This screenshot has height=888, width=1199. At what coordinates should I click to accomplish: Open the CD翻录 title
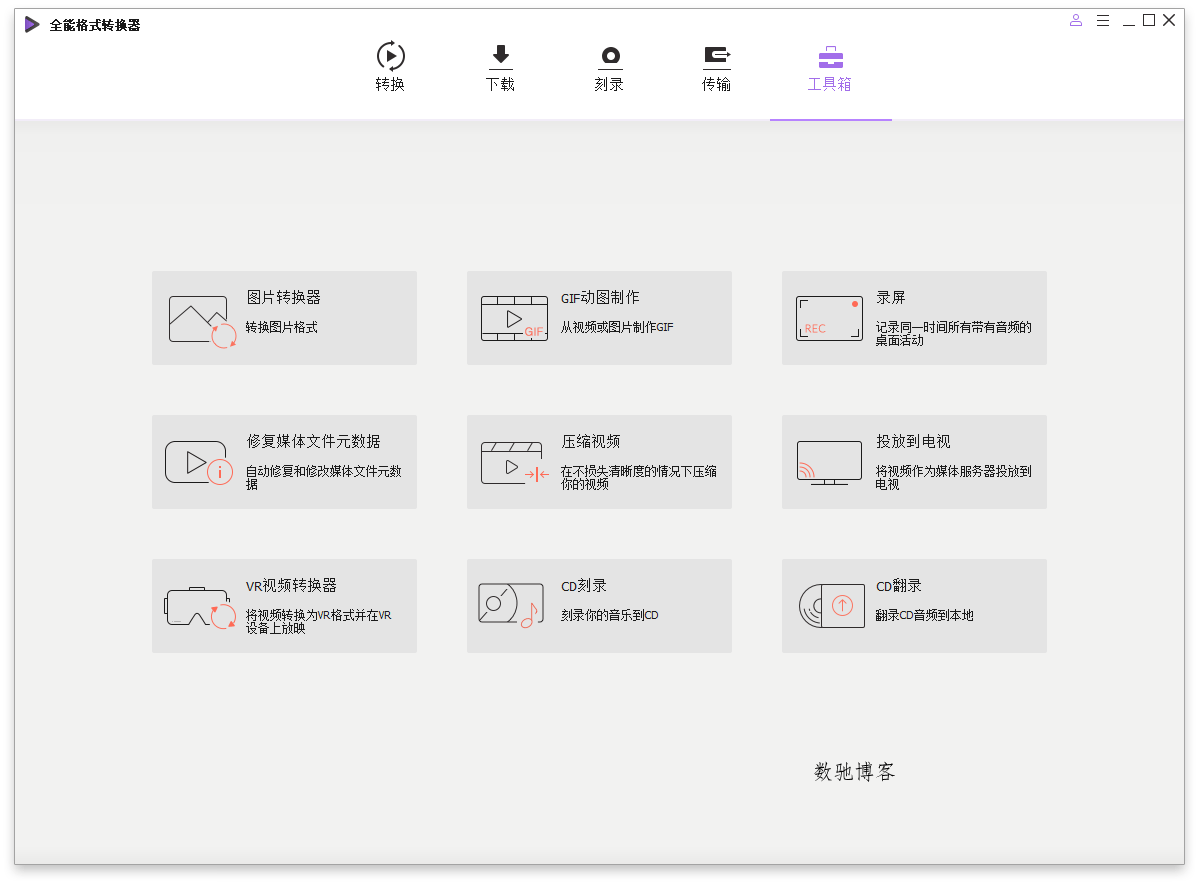point(899,585)
